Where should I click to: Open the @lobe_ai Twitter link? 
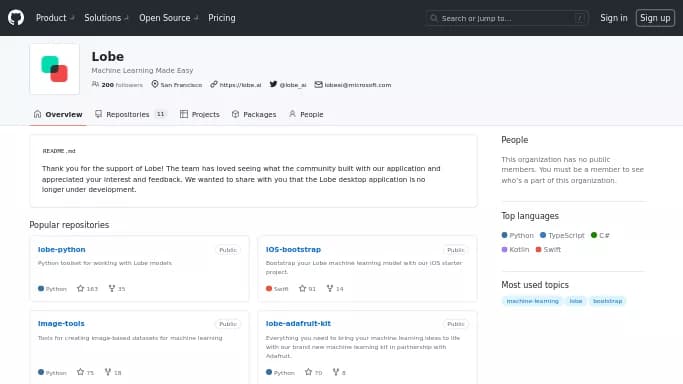click(x=293, y=85)
